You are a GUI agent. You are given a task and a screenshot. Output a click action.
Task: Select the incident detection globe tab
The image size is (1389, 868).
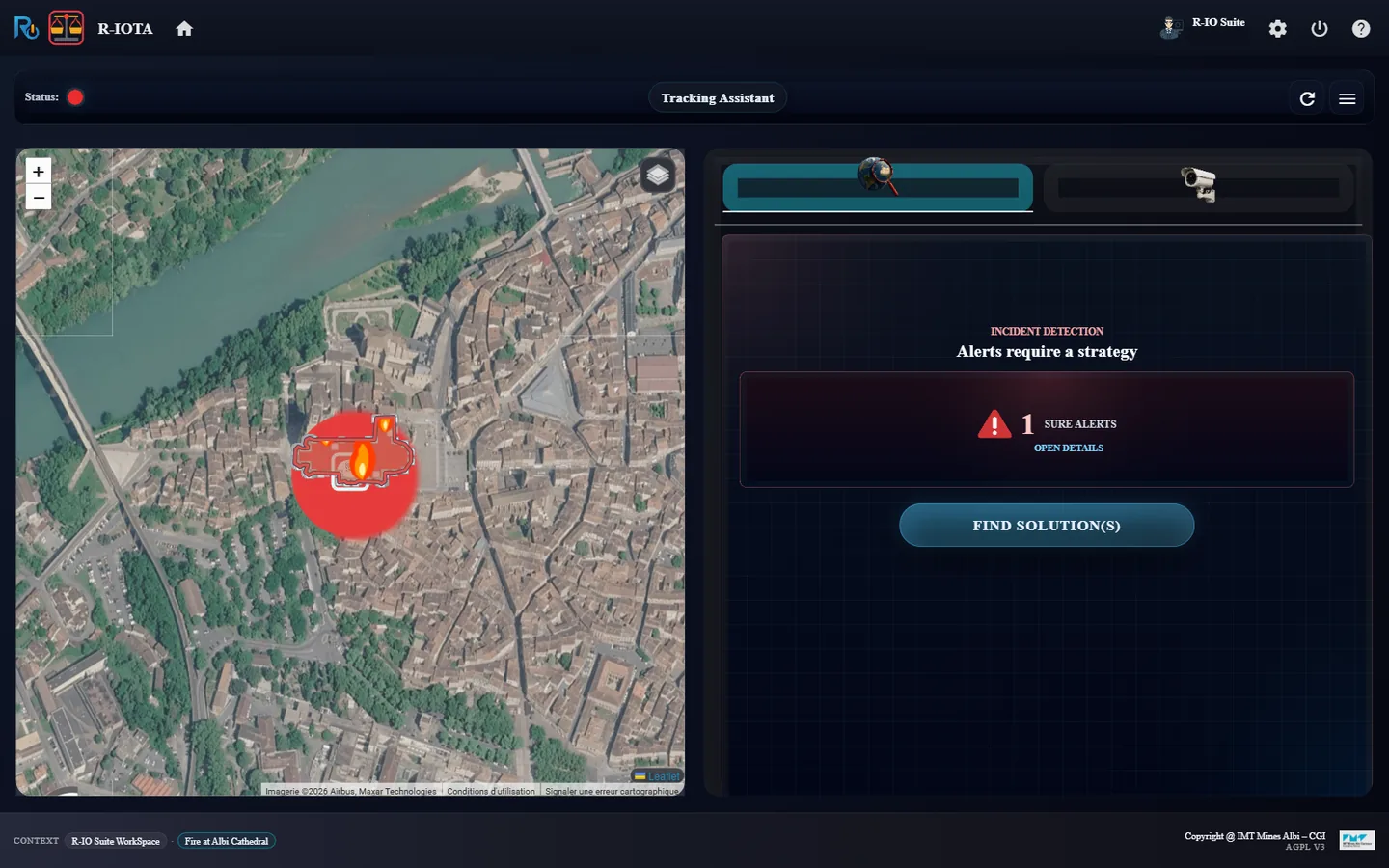tap(878, 187)
